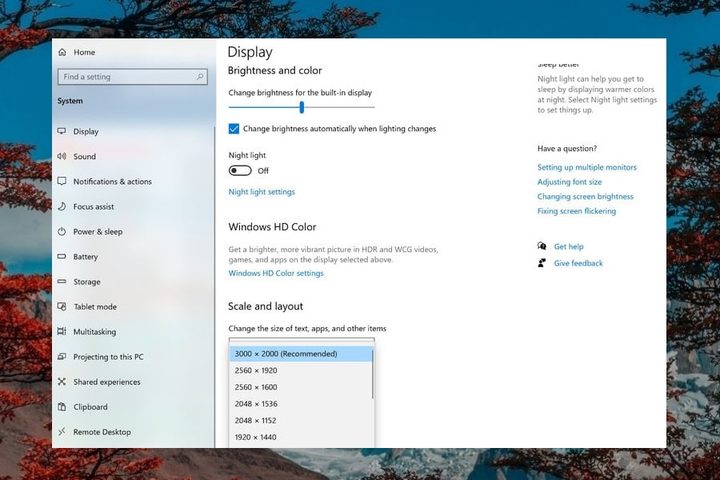Click the search magnifier icon

tap(200, 77)
